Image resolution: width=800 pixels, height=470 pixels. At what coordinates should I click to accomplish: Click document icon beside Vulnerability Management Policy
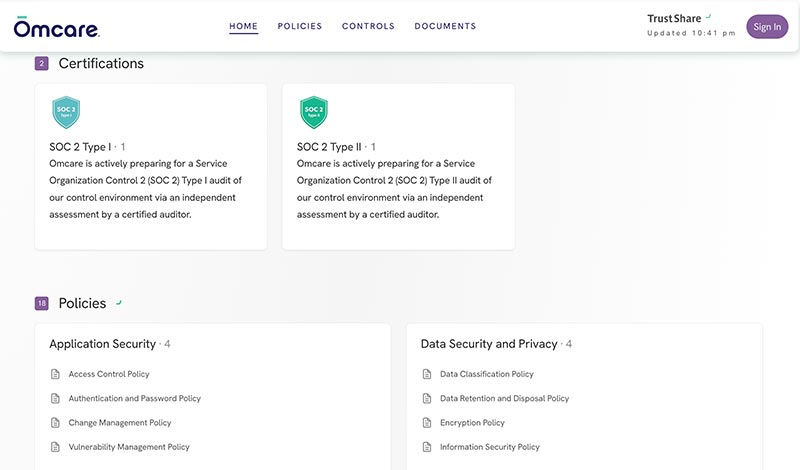[x=55, y=447]
